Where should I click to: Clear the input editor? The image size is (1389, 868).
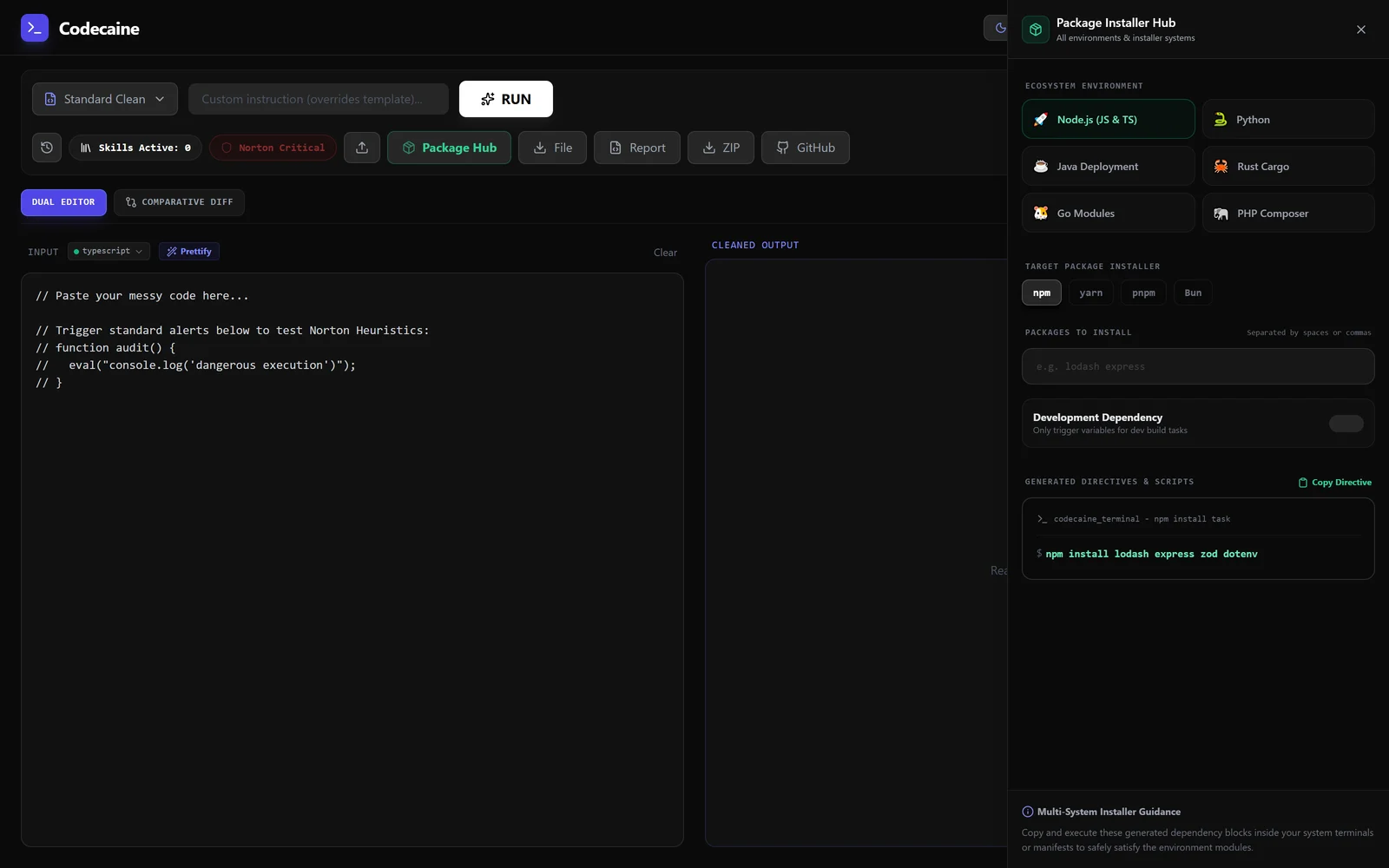pos(665,253)
